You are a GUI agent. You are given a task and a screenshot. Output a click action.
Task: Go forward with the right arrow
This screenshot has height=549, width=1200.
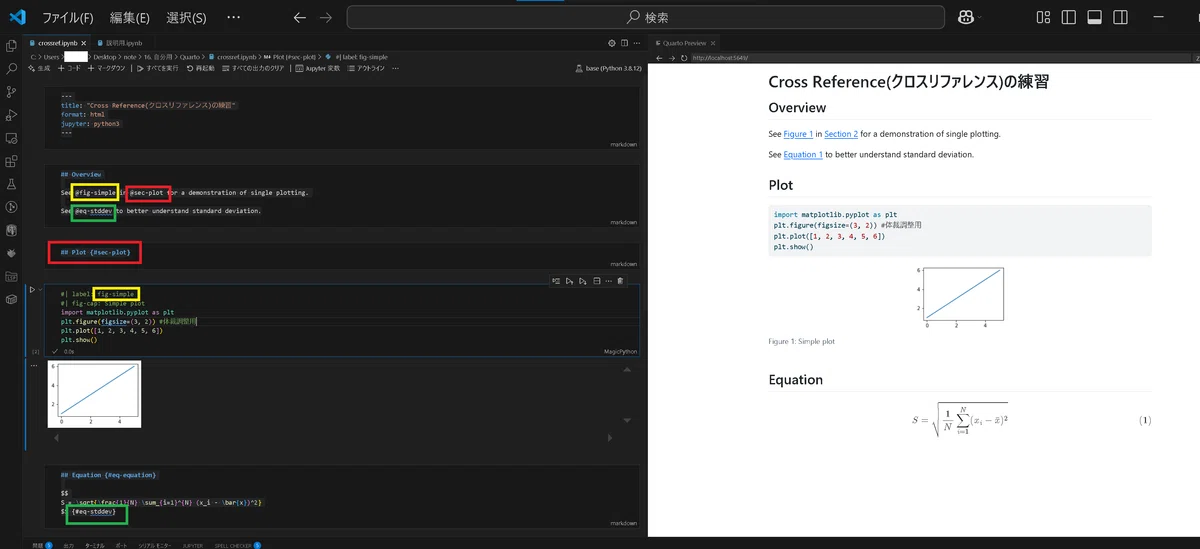325,17
